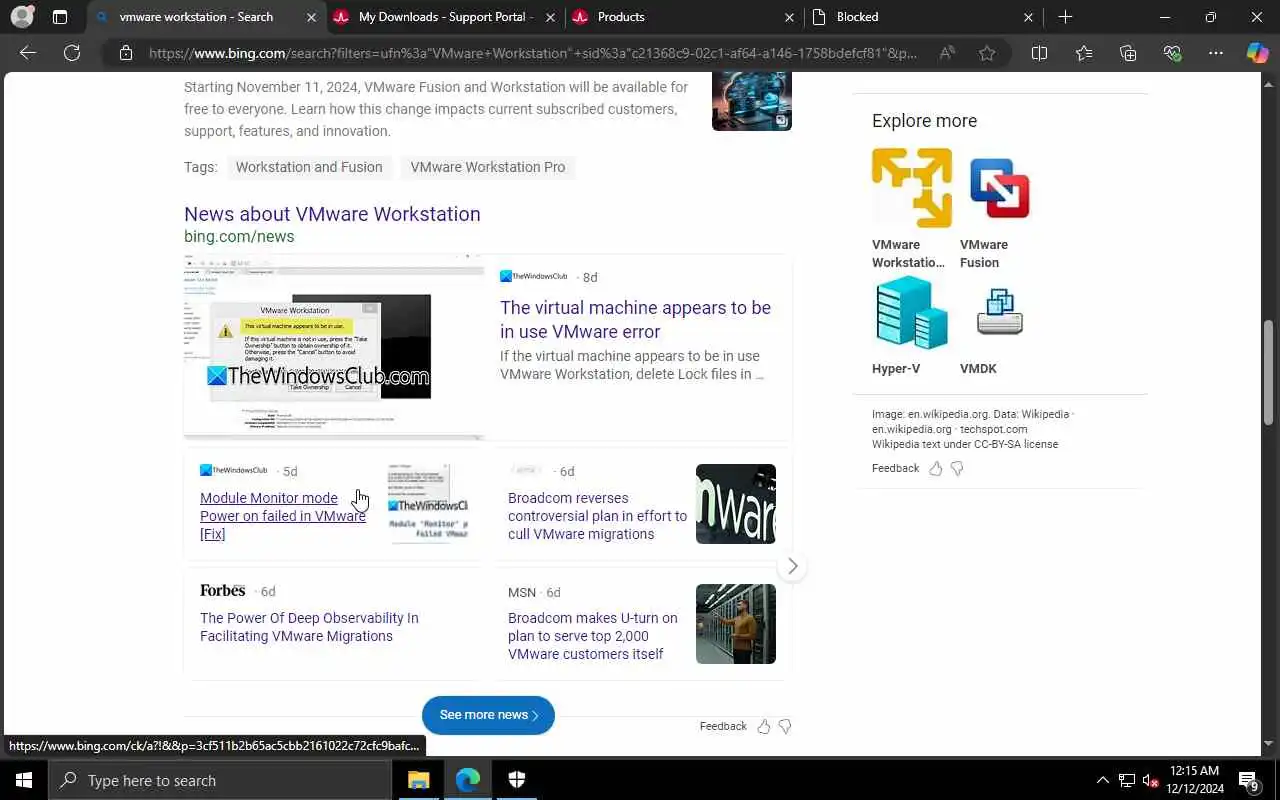Show hidden system tray icons chevron
The image size is (1280, 800).
[1103, 780]
